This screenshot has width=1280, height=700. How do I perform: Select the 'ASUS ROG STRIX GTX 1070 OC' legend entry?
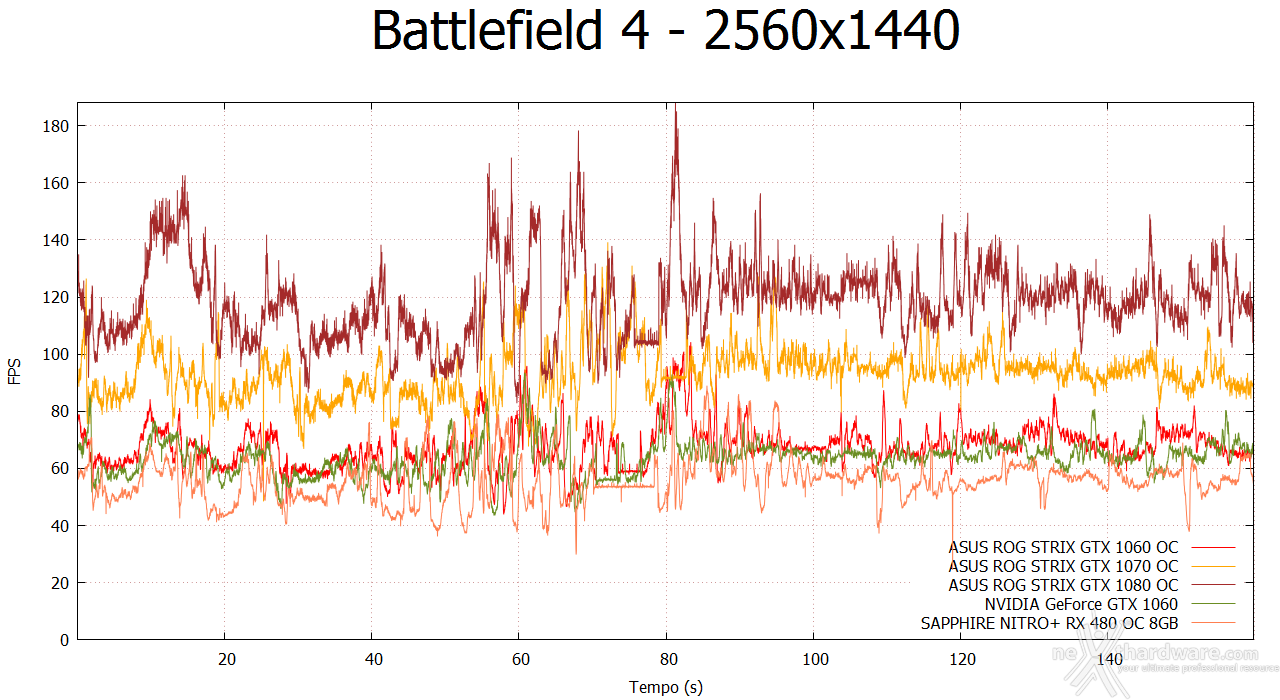1063,566
